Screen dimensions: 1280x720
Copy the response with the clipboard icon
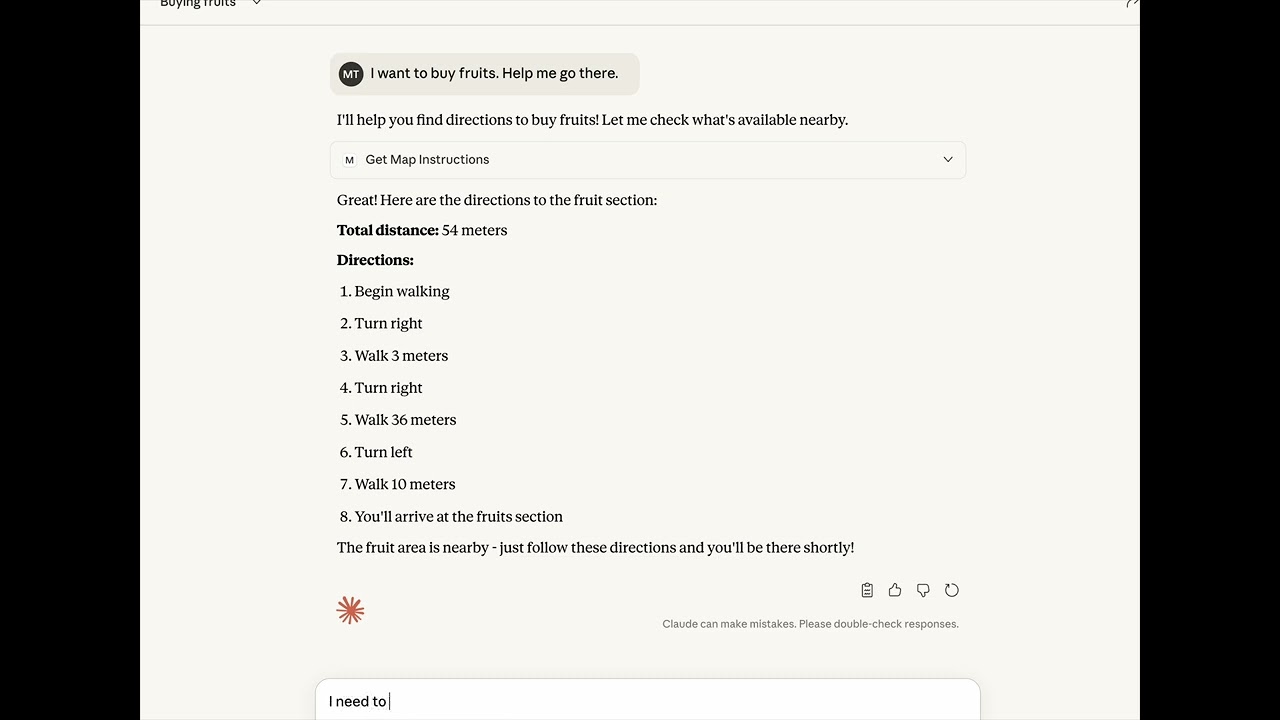[x=867, y=590]
